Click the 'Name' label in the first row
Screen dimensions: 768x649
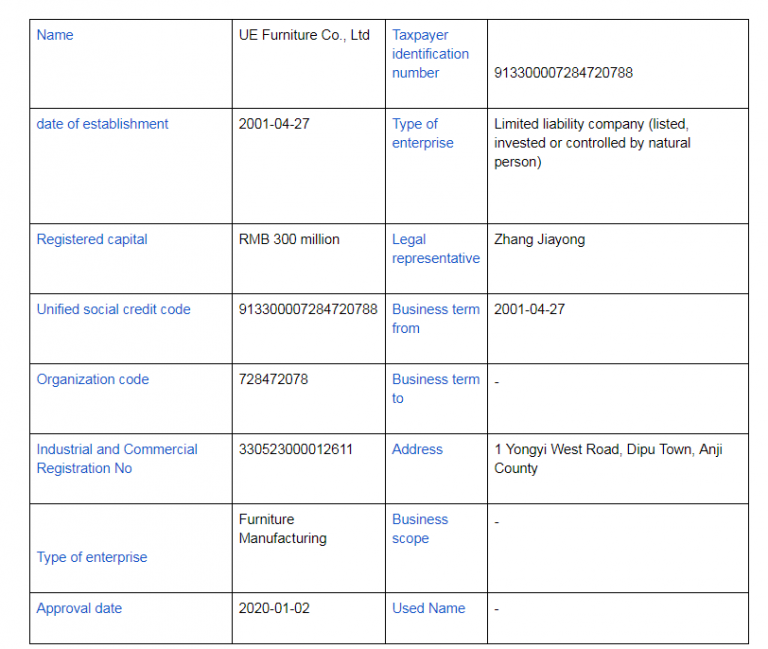coord(55,35)
